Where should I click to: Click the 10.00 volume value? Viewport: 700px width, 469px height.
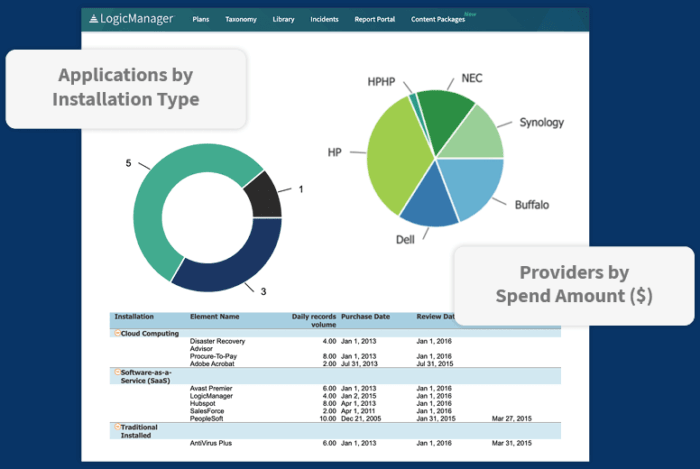[328, 419]
